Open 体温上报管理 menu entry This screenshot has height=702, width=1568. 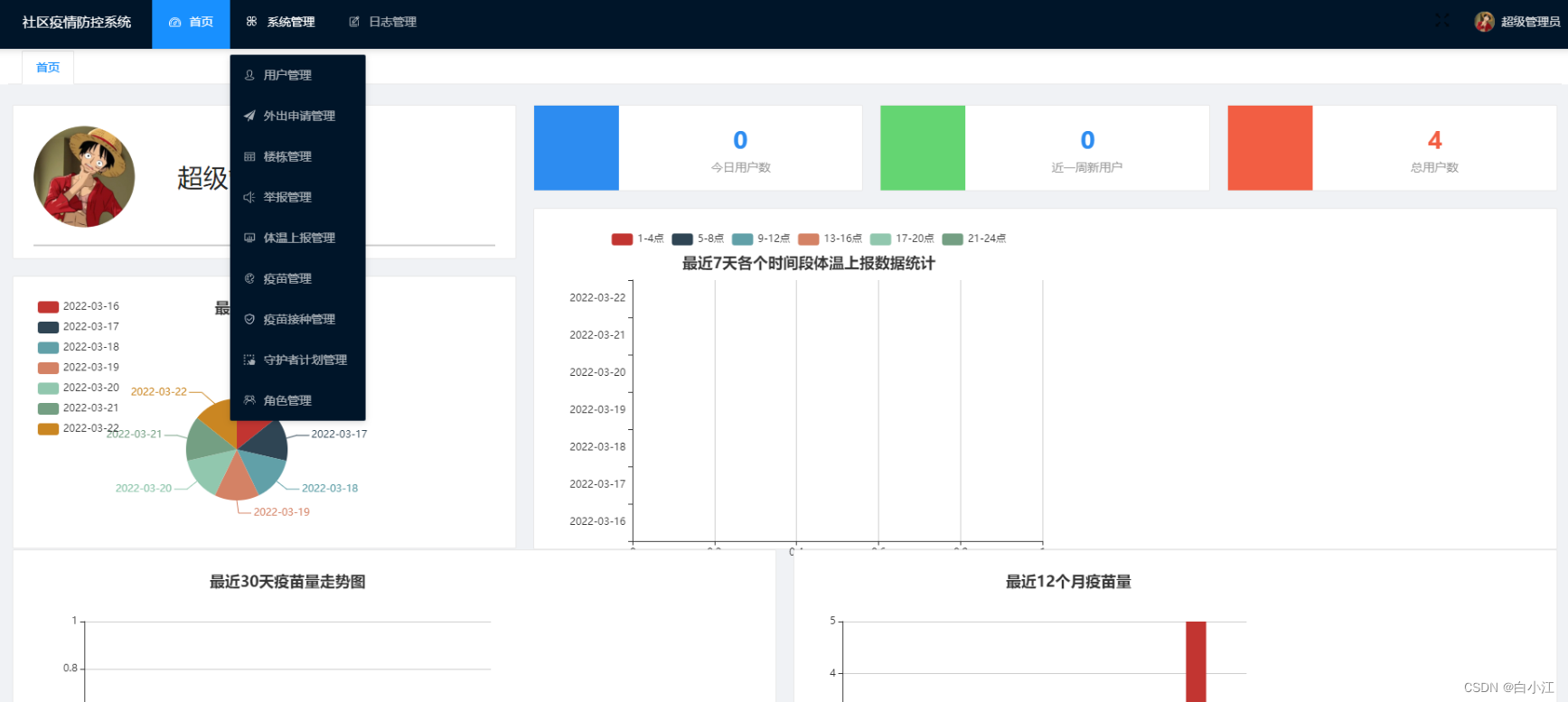297,238
